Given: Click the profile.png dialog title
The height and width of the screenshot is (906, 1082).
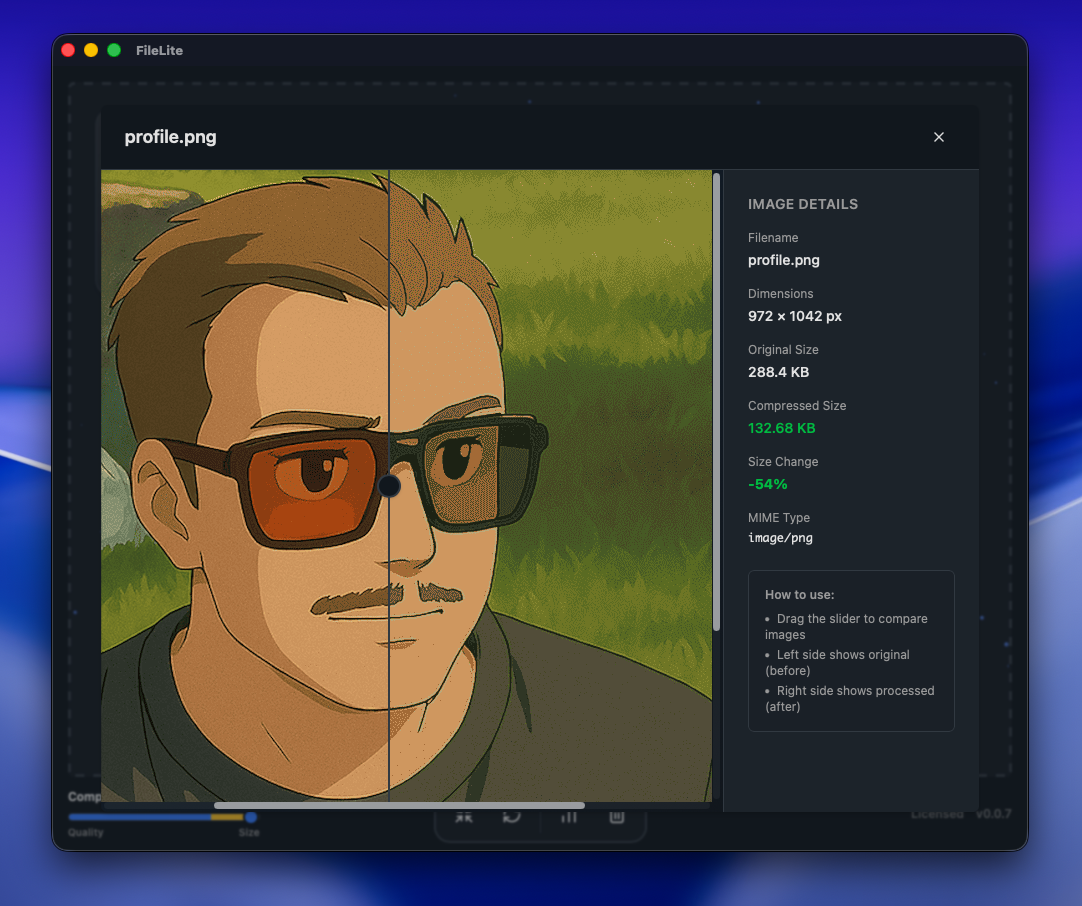Looking at the screenshot, I should [170, 137].
